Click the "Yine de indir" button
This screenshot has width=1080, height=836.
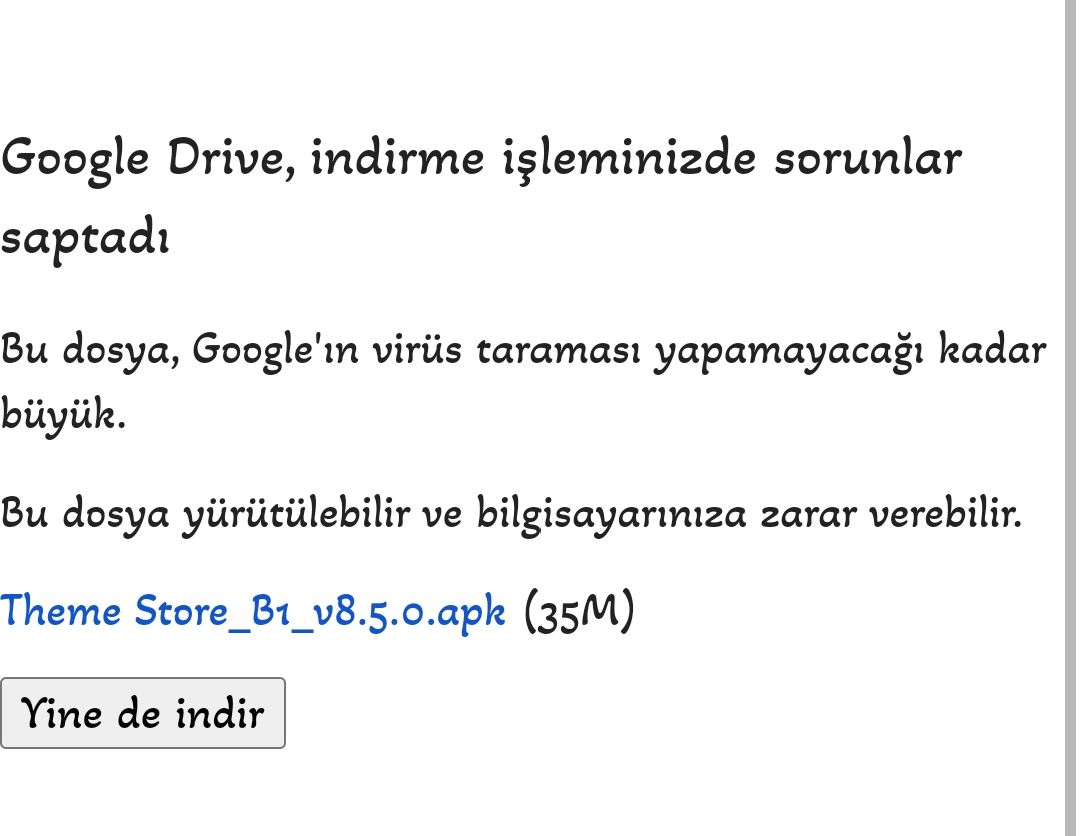pyautogui.click(x=143, y=713)
